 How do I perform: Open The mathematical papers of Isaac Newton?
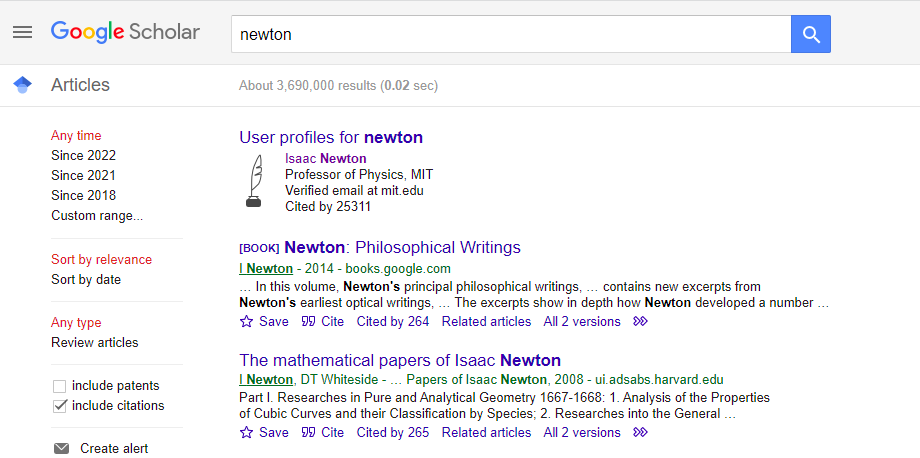click(400, 359)
